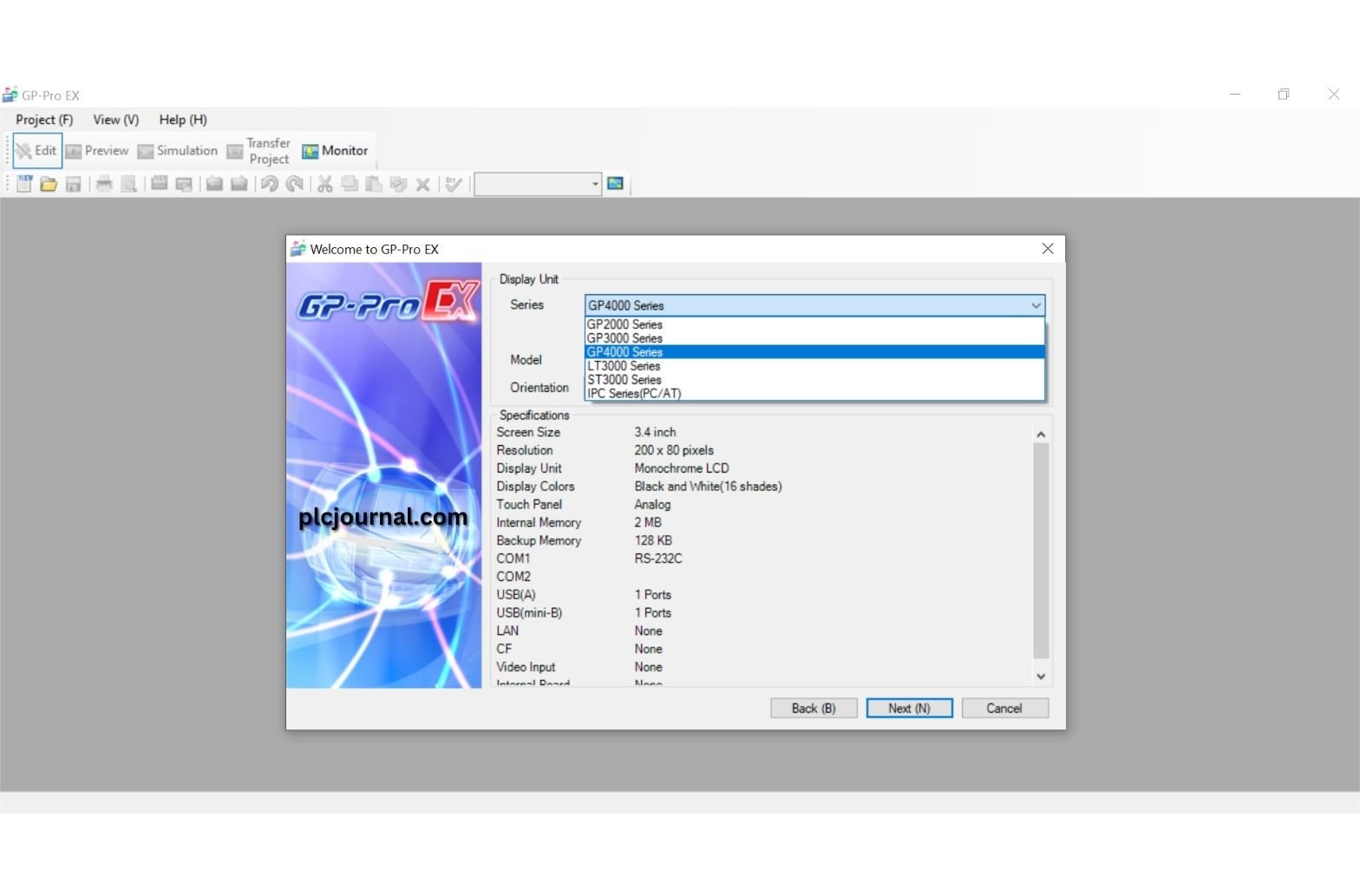Viewport: 1360px width, 896px height.
Task: Click the specifications scrollbar down arrow
Action: click(1041, 676)
